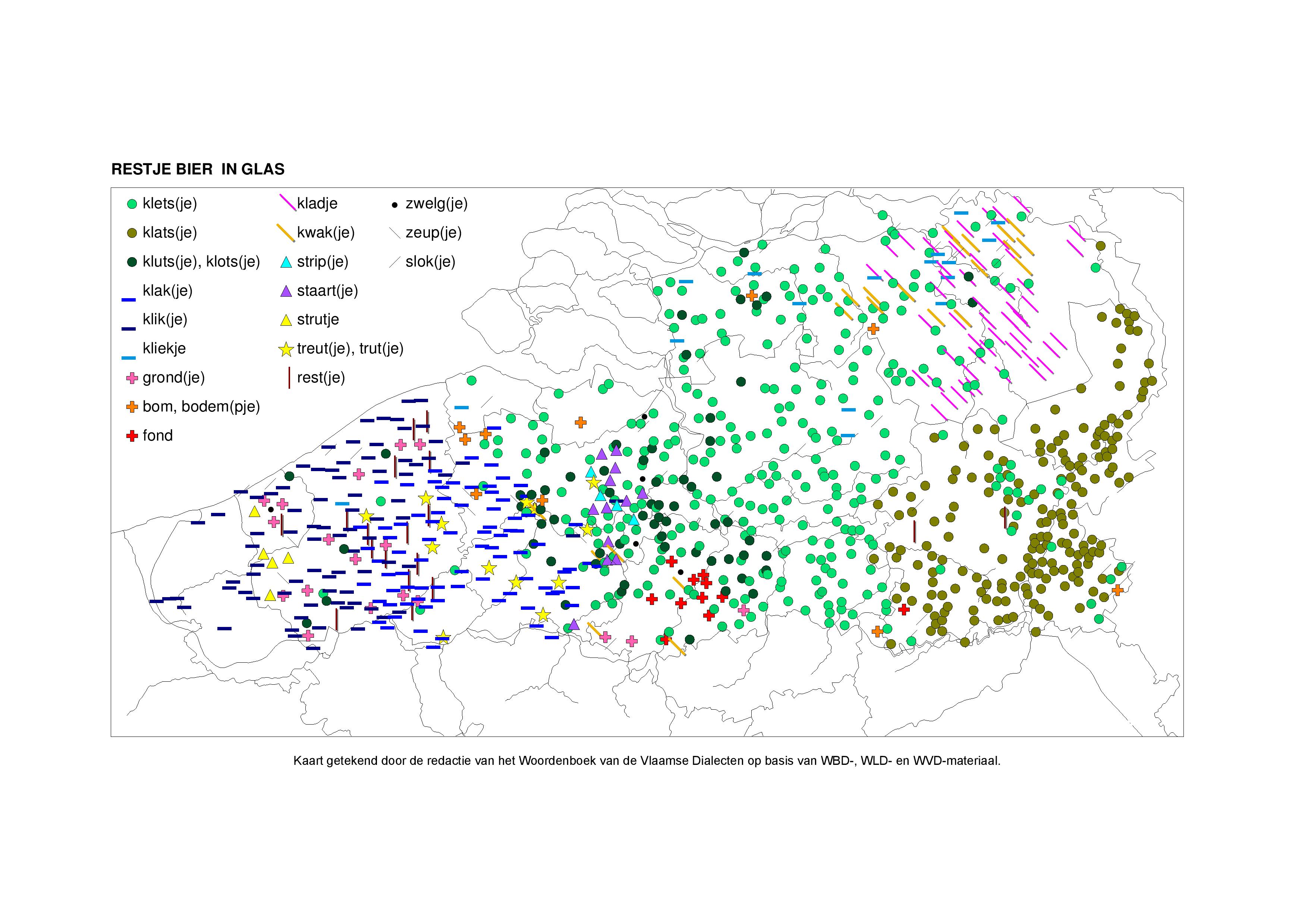Click the legend label fond
The image size is (1308, 924).
click(x=158, y=435)
